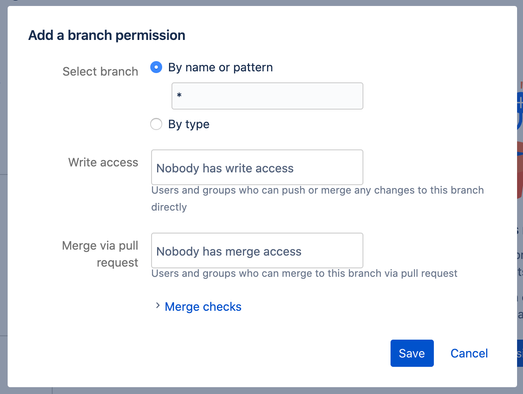Click the 'Merge via pull request' label
Viewport: 523px width, 394px height.
pos(100,254)
